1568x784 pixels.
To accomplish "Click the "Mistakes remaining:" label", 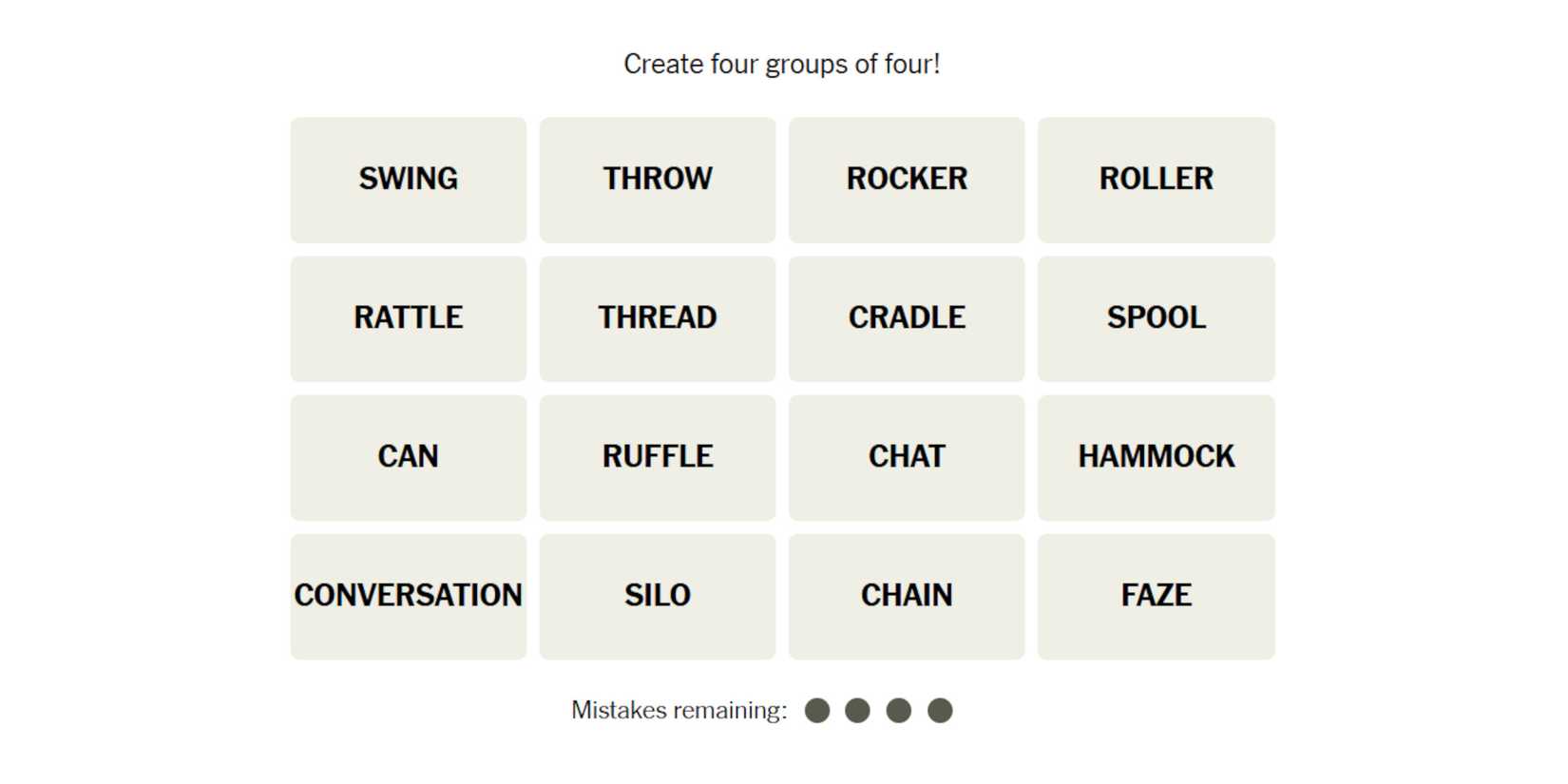I will [x=679, y=711].
